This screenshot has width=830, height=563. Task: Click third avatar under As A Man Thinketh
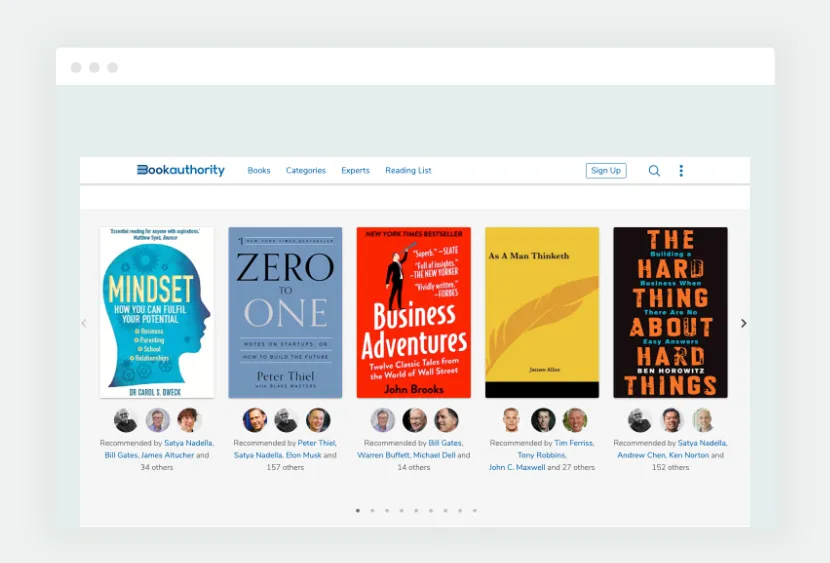[x=575, y=420]
